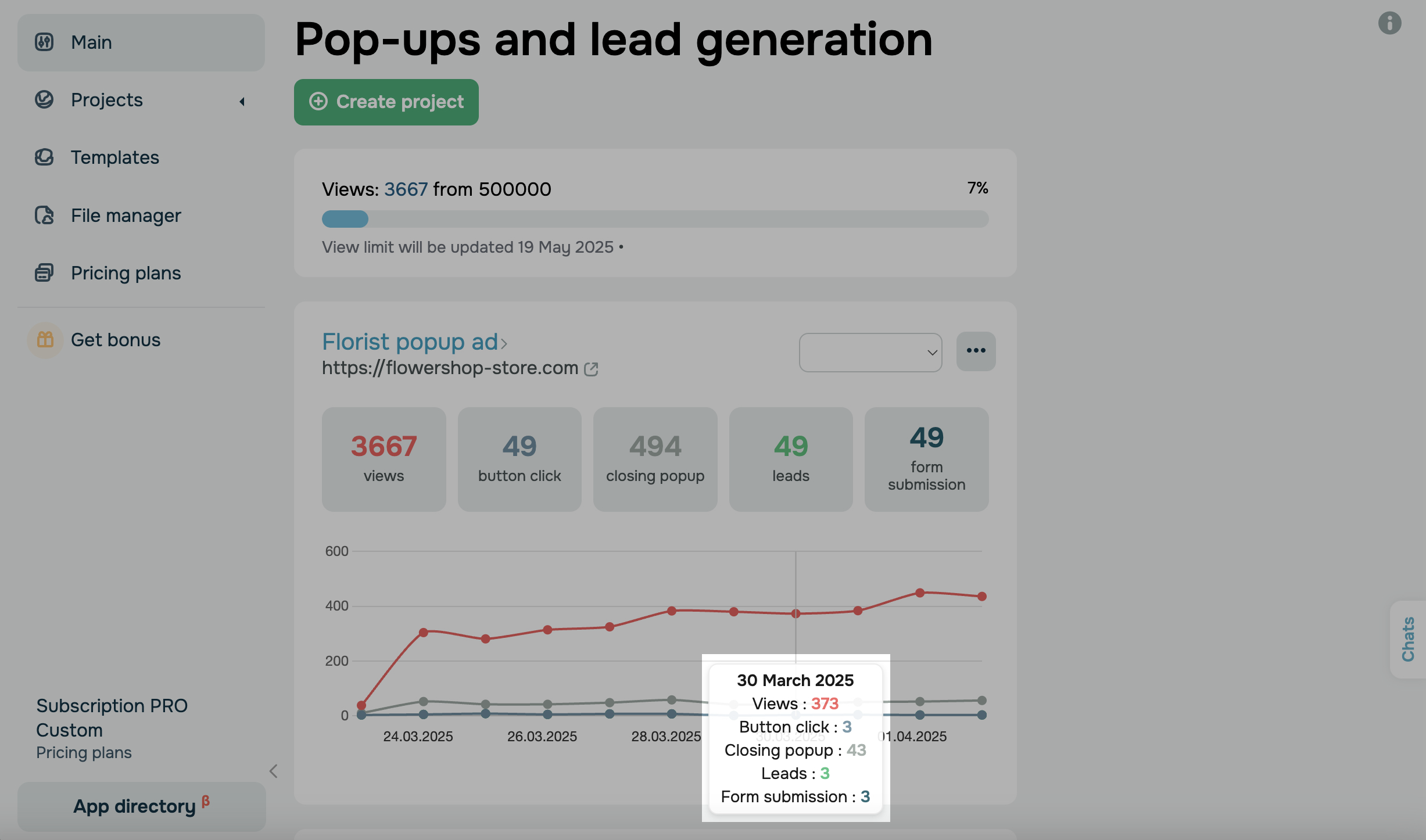Viewport: 1426px width, 840px height.
Task: Go to File manager section
Action: tap(126, 216)
